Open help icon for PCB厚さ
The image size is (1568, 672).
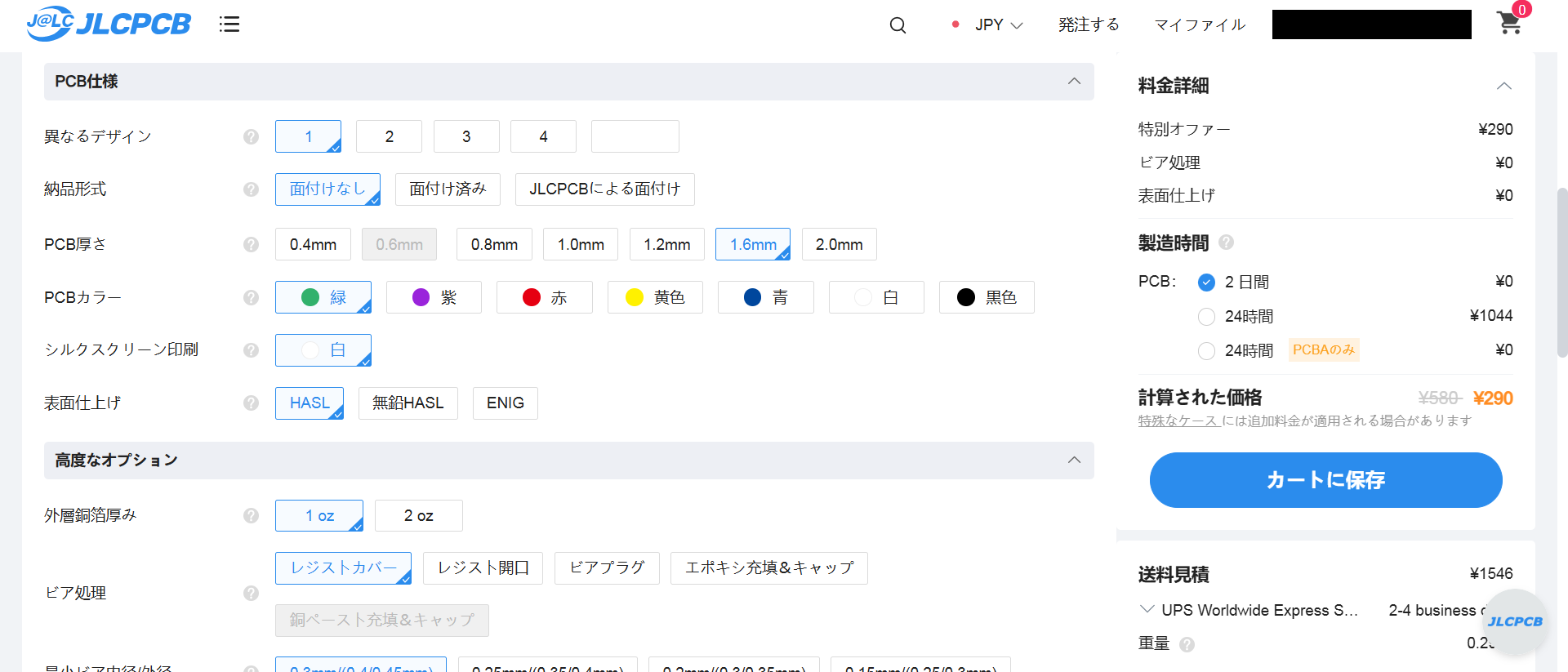[x=251, y=244]
